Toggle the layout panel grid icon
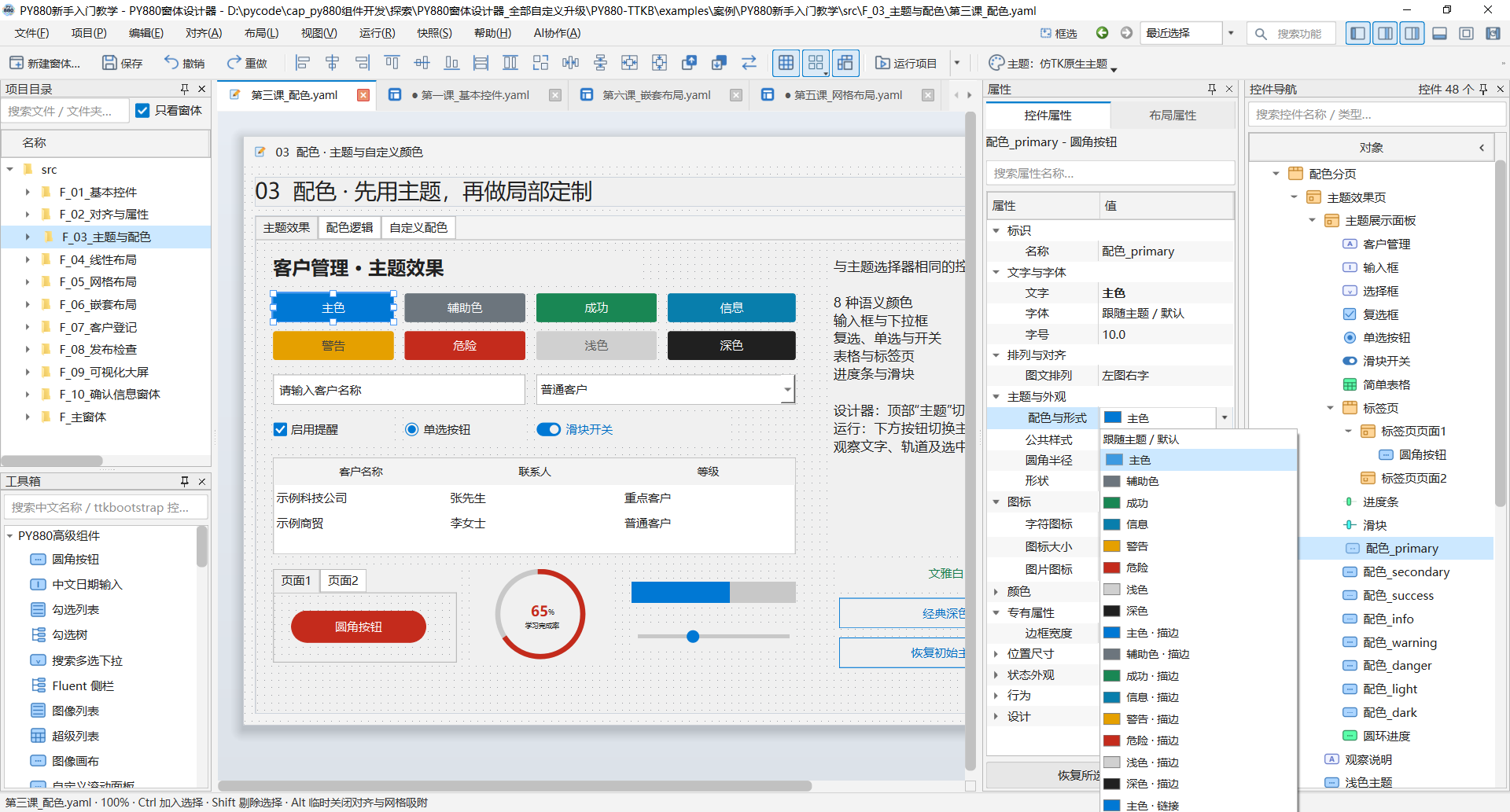Viewport: 1510px width, 812px height. [x=845, y=63]
